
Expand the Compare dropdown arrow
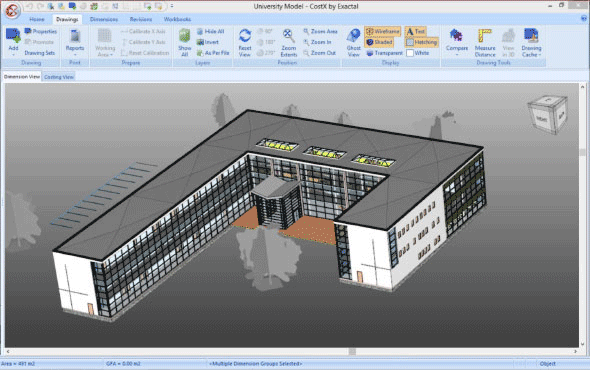[456, 55]
